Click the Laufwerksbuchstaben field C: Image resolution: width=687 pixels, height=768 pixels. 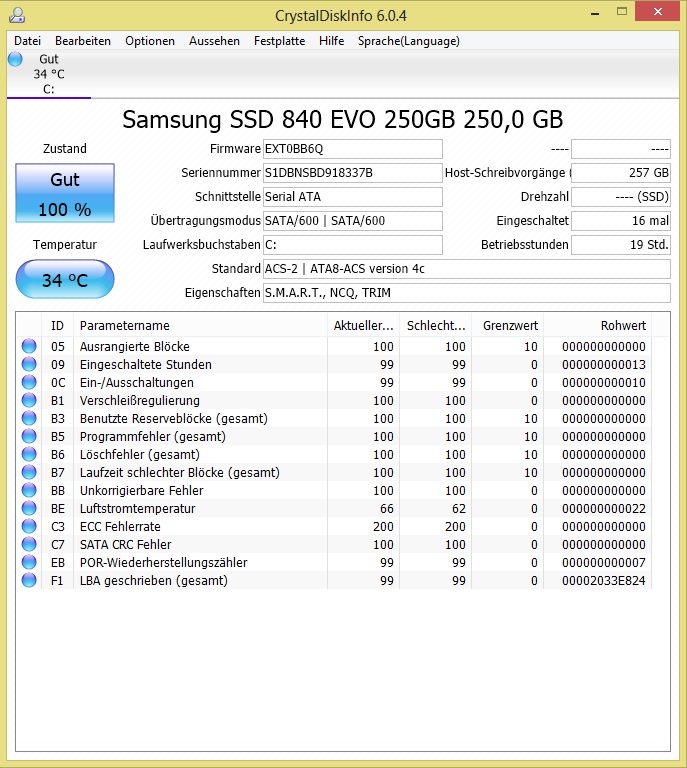point(353,245)
